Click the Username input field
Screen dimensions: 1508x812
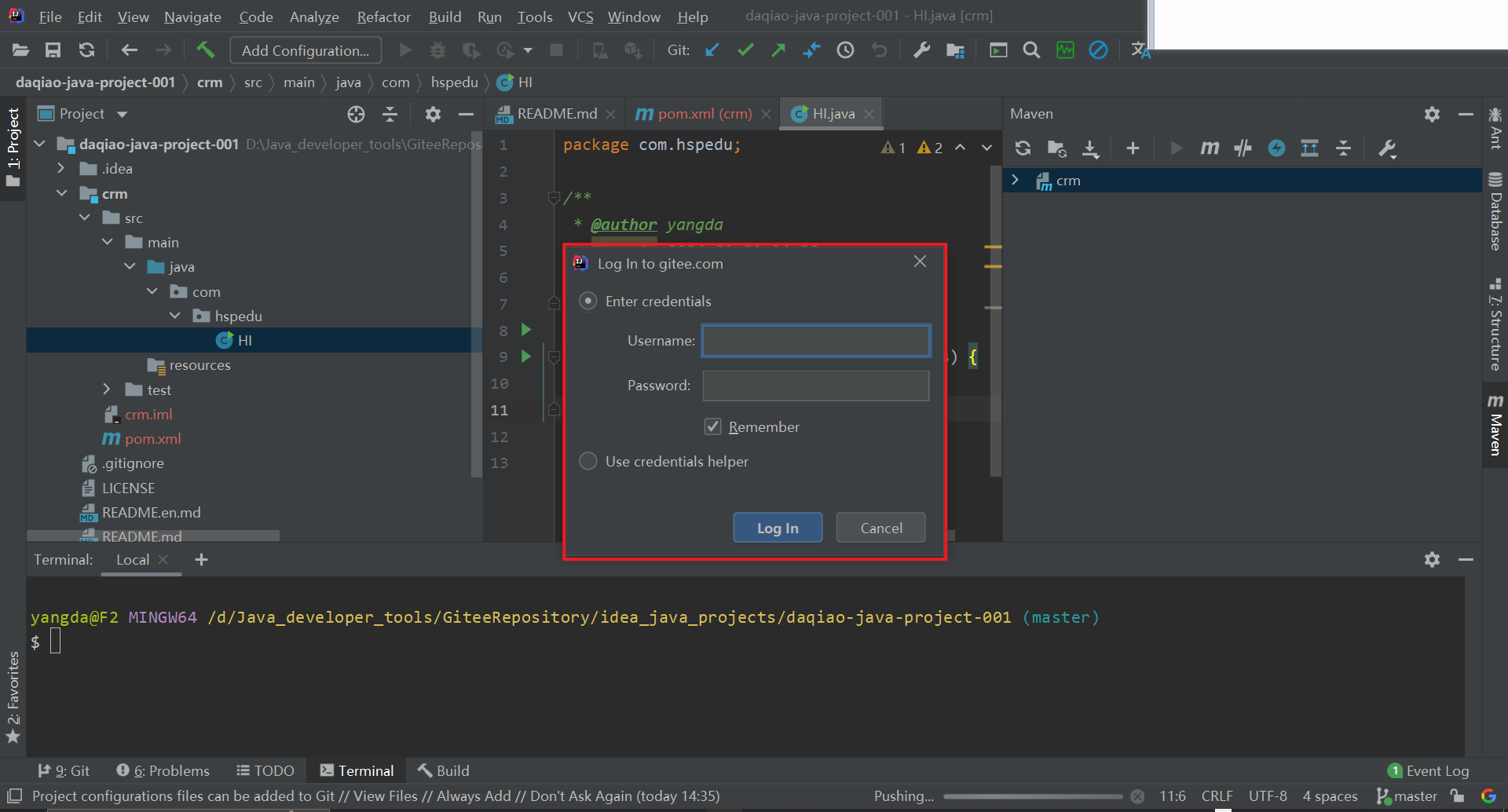pyautogui.click(x=815, y=341)
